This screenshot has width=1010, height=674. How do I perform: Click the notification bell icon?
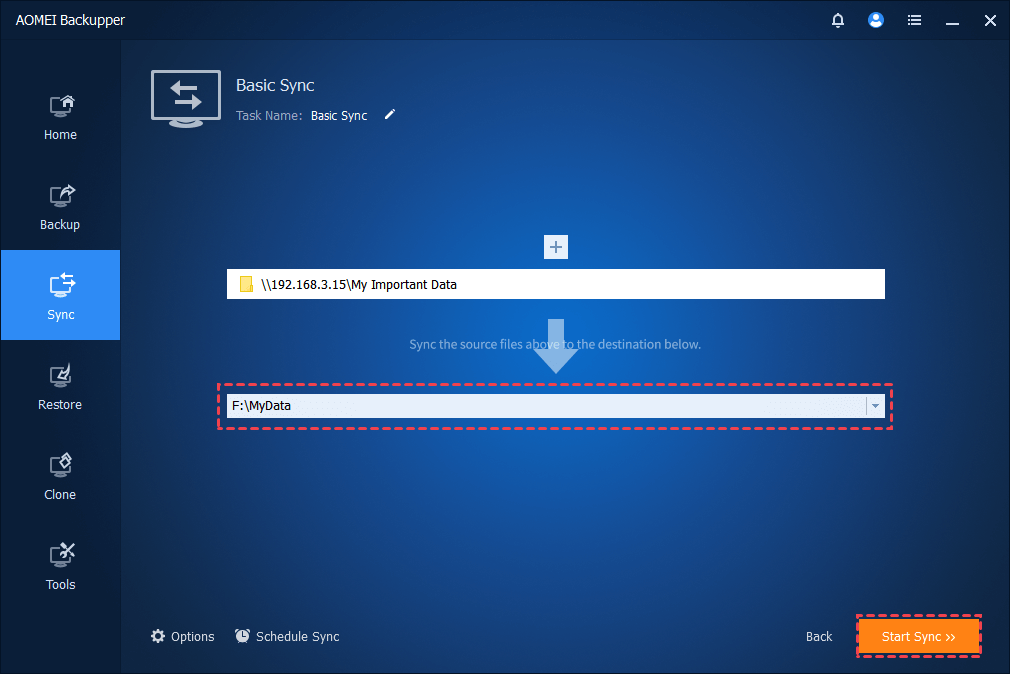click(x=837, y=21)
